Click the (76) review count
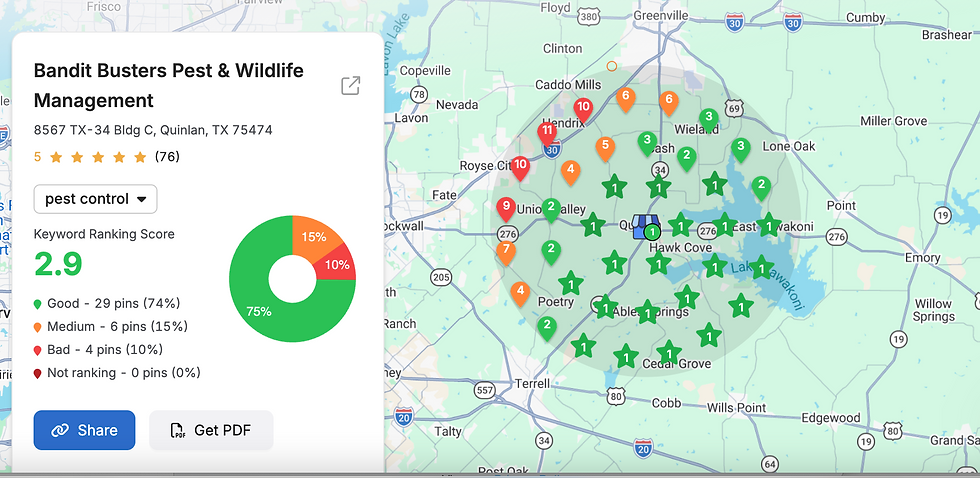Image resolution: width=980 pixels, height=478 pixels. coord(168,157)
